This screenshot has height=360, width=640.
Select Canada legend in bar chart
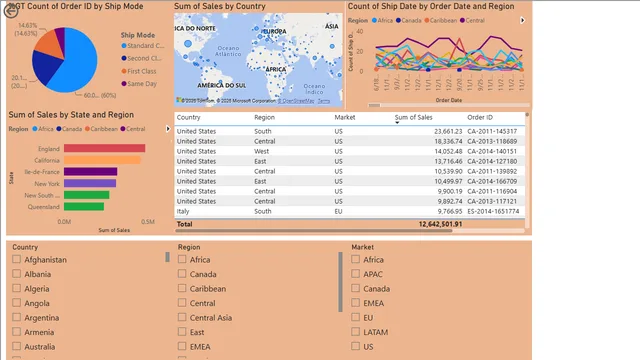tap(69, 129)
